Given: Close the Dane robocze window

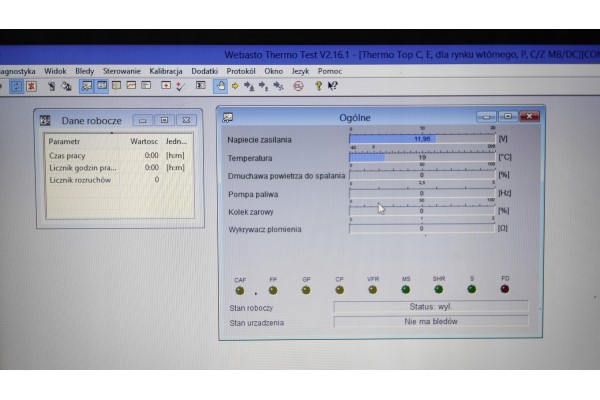Looking at the screenshot, I should click(x=186, y=120).
